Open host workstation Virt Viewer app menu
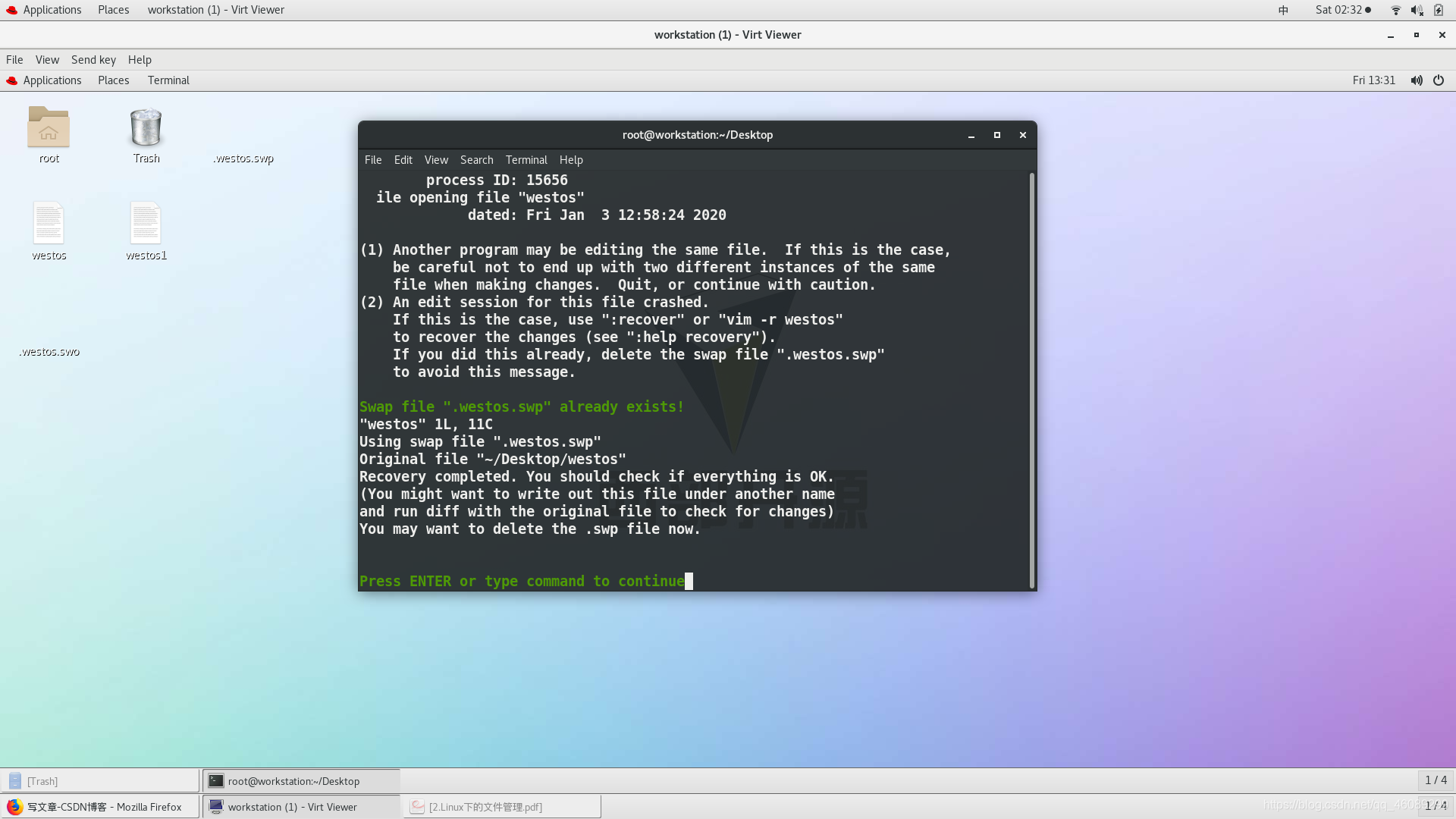The height and width of the screenshot is (819, 1456). [215, 10]
